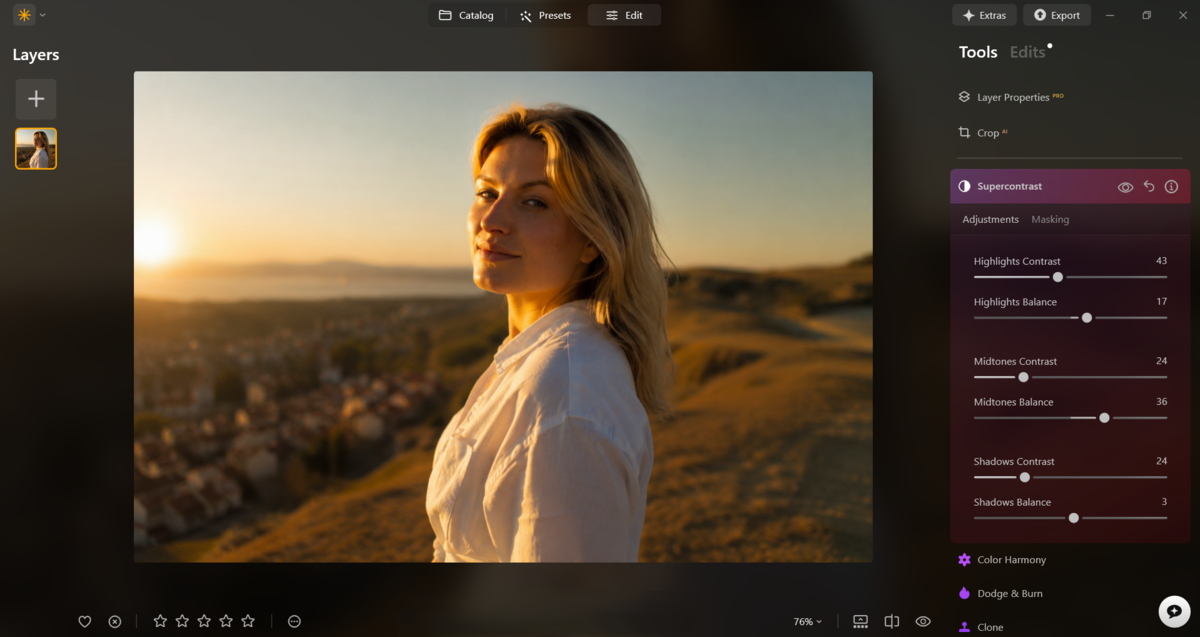The image size is (1200, 637).
Task: Open Layer Properties tool
Action: pos(1011,97)
